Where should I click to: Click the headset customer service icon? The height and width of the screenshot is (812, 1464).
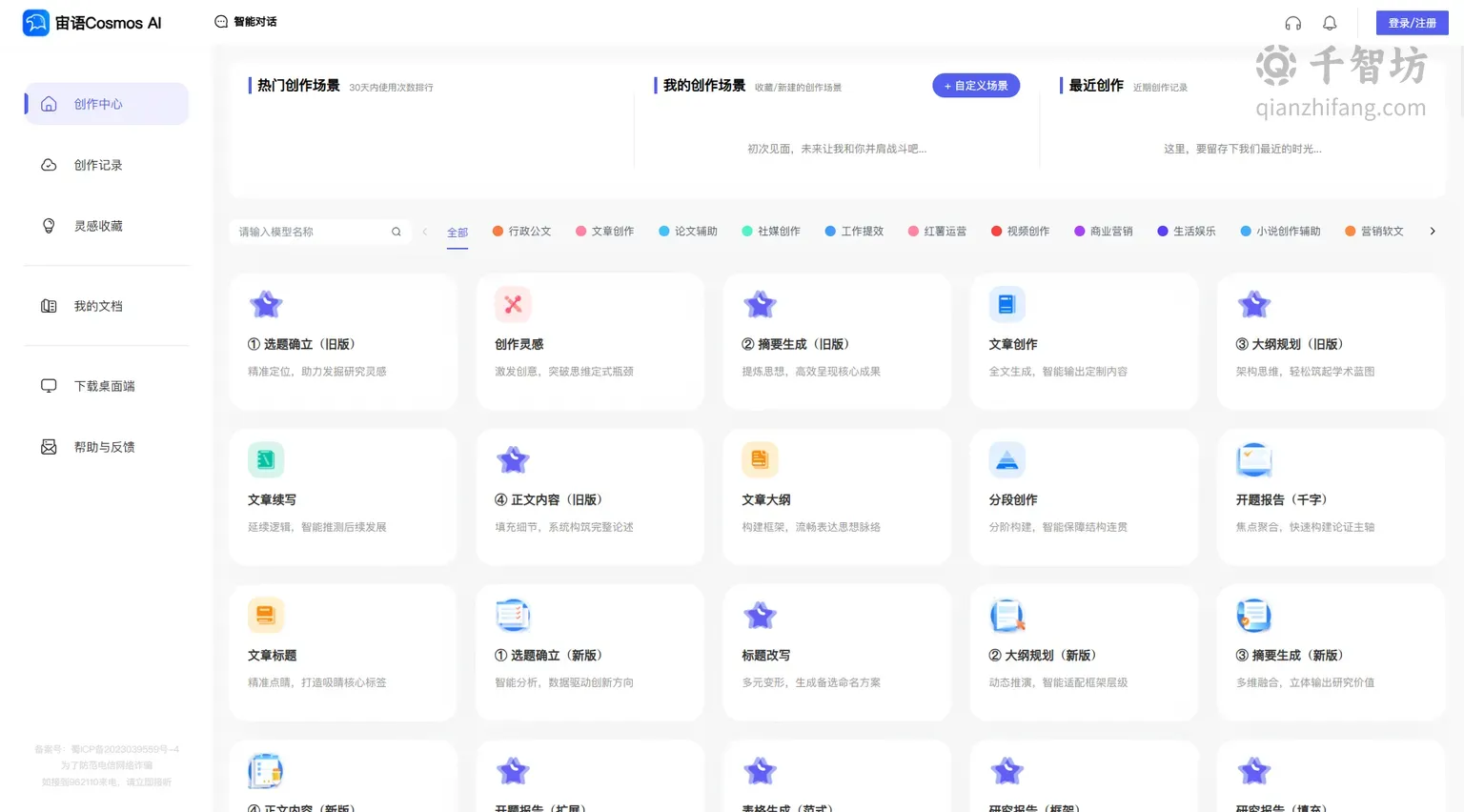point(1292,23)
